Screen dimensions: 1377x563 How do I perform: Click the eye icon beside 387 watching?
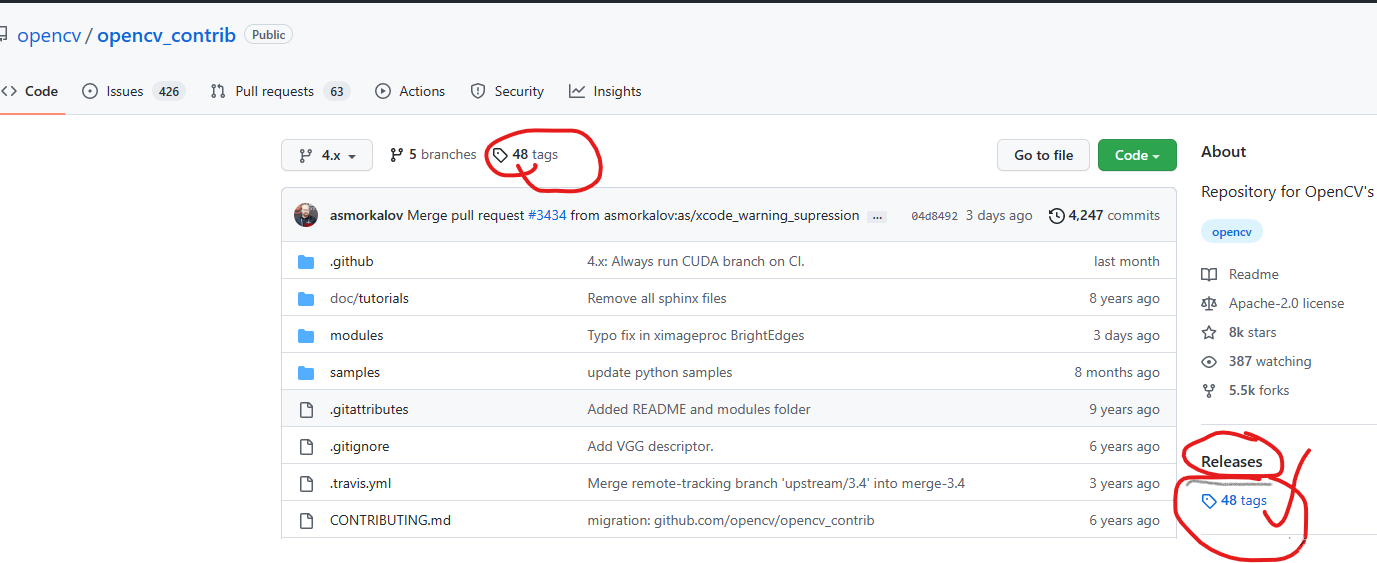point(1209,361)
